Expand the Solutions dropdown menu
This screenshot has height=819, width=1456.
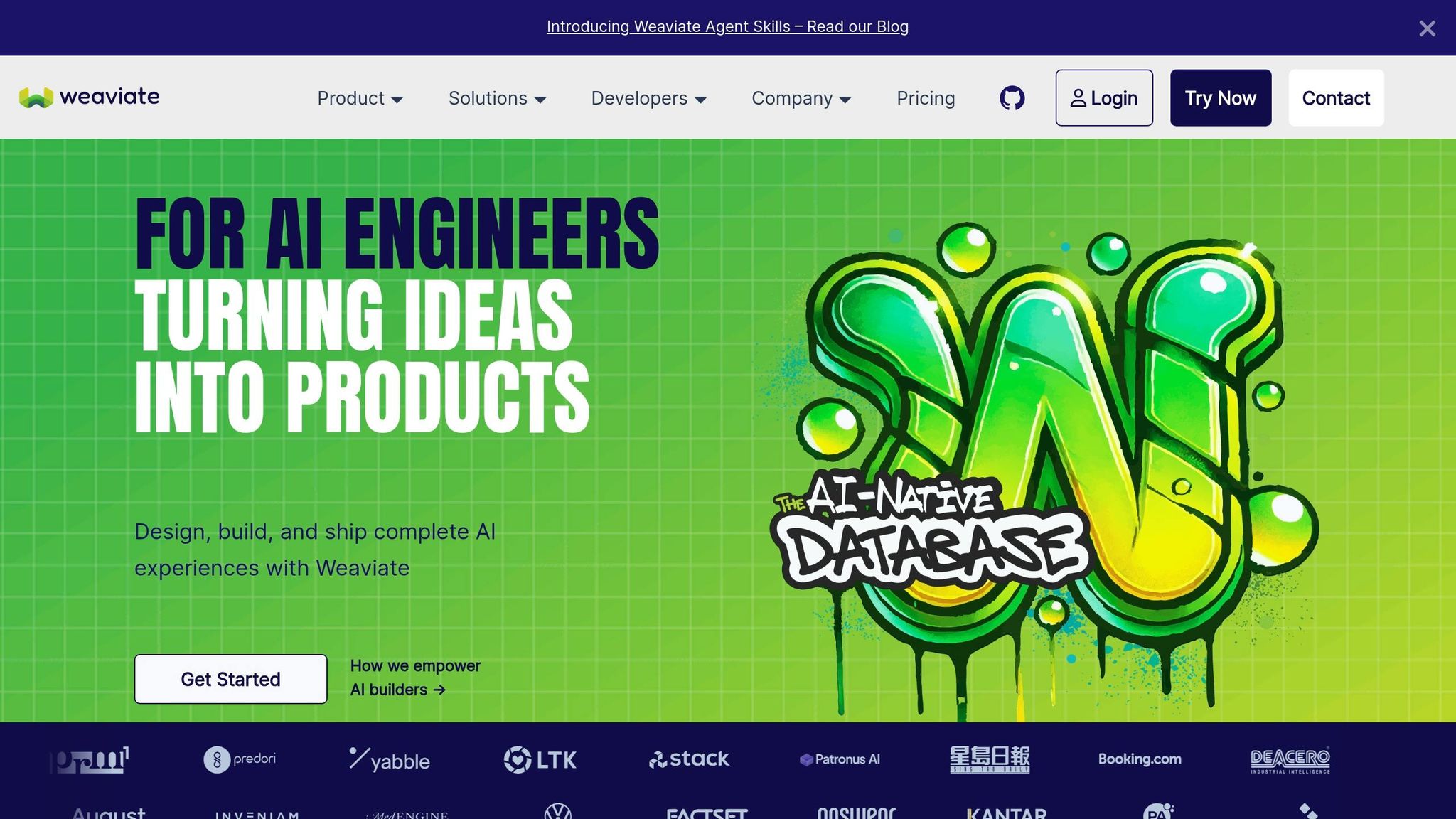498,98
